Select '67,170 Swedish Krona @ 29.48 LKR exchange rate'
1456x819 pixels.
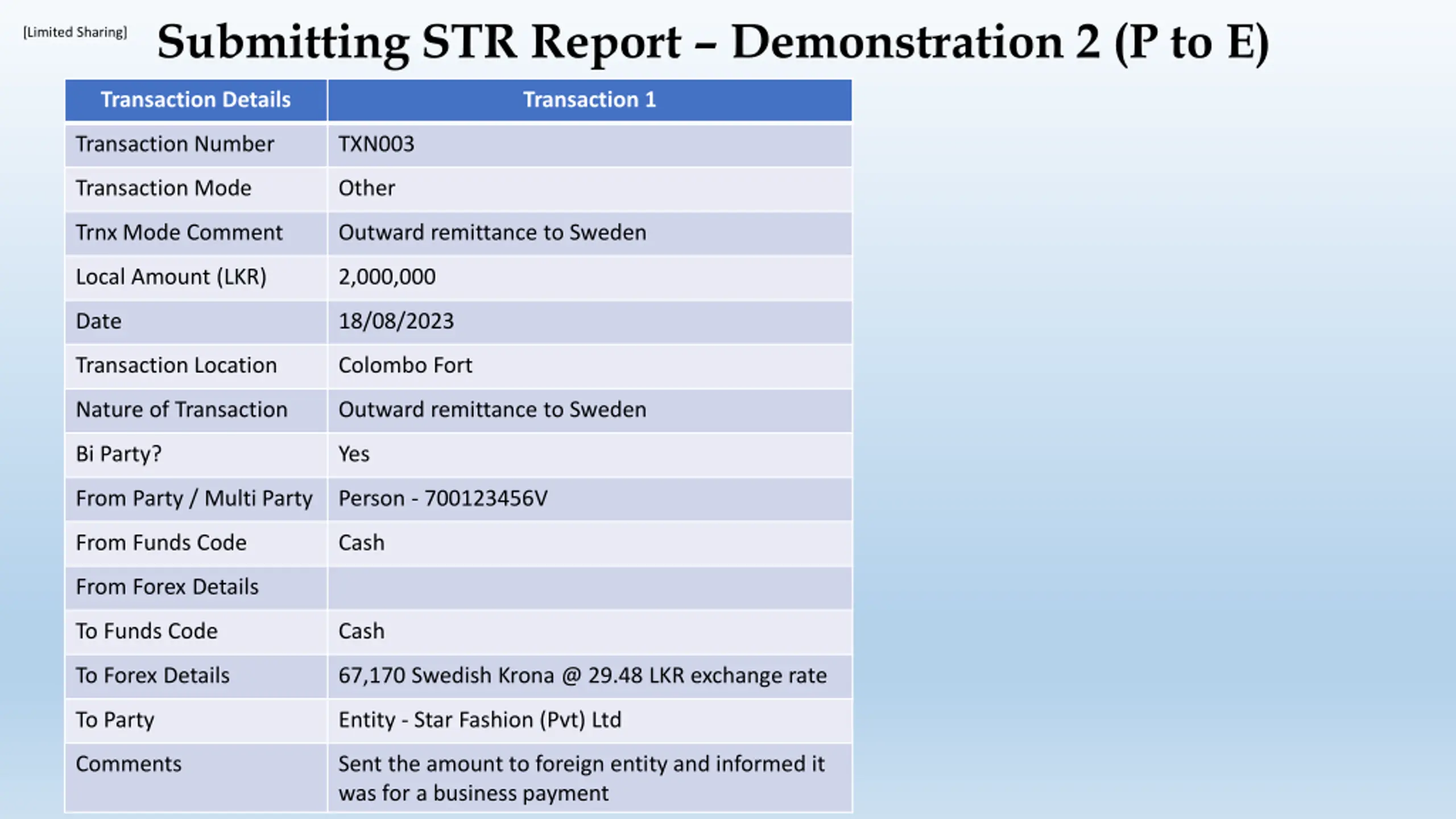tap(583, 676)
